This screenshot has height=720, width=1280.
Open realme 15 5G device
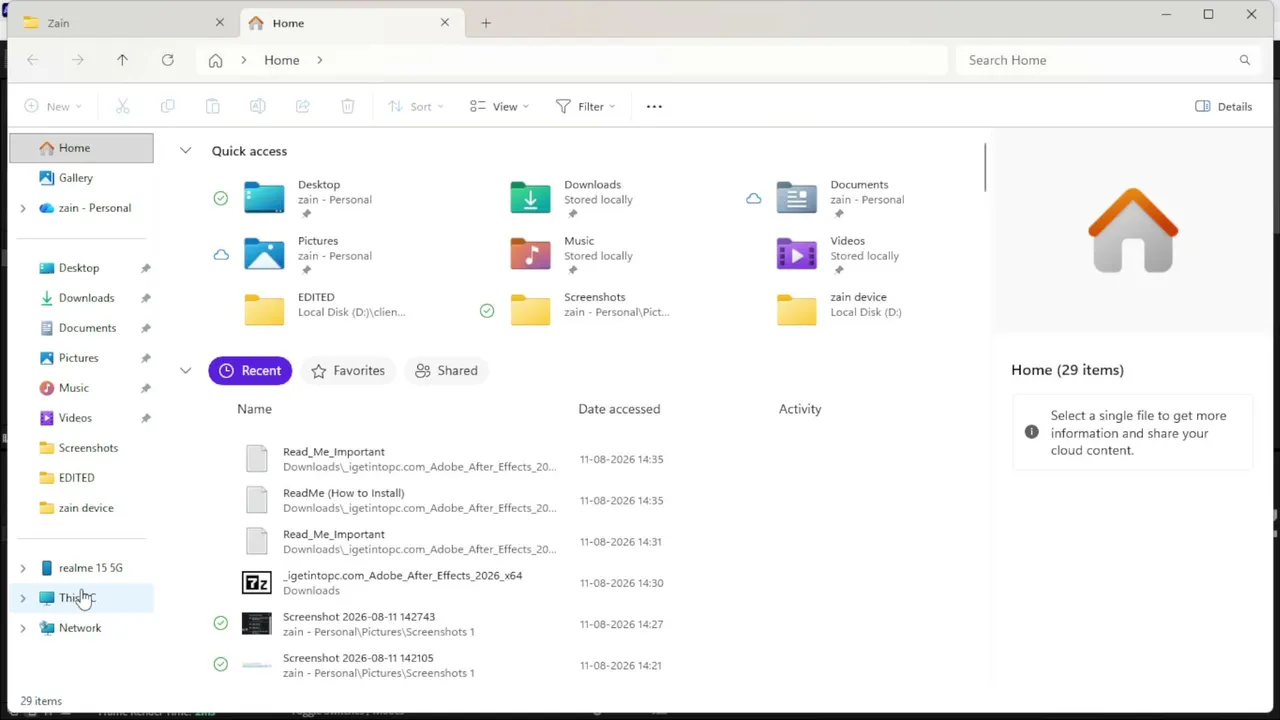[90, 568]
